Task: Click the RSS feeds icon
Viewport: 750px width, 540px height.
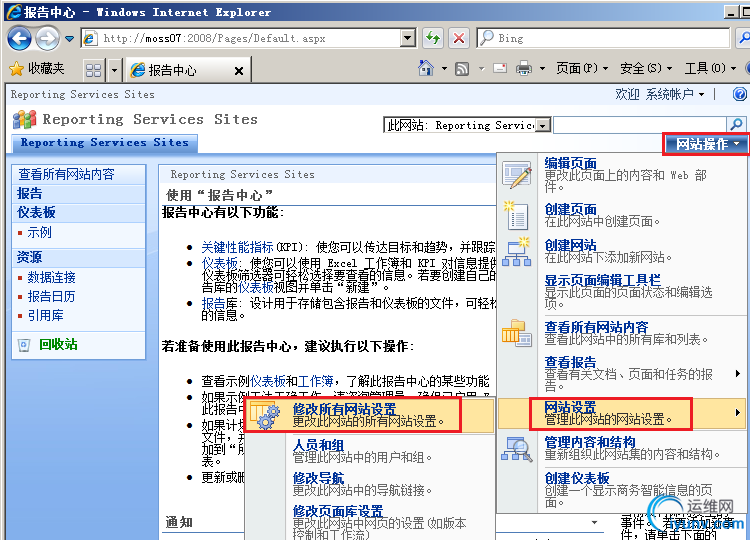Action: (x=462, y=69)
